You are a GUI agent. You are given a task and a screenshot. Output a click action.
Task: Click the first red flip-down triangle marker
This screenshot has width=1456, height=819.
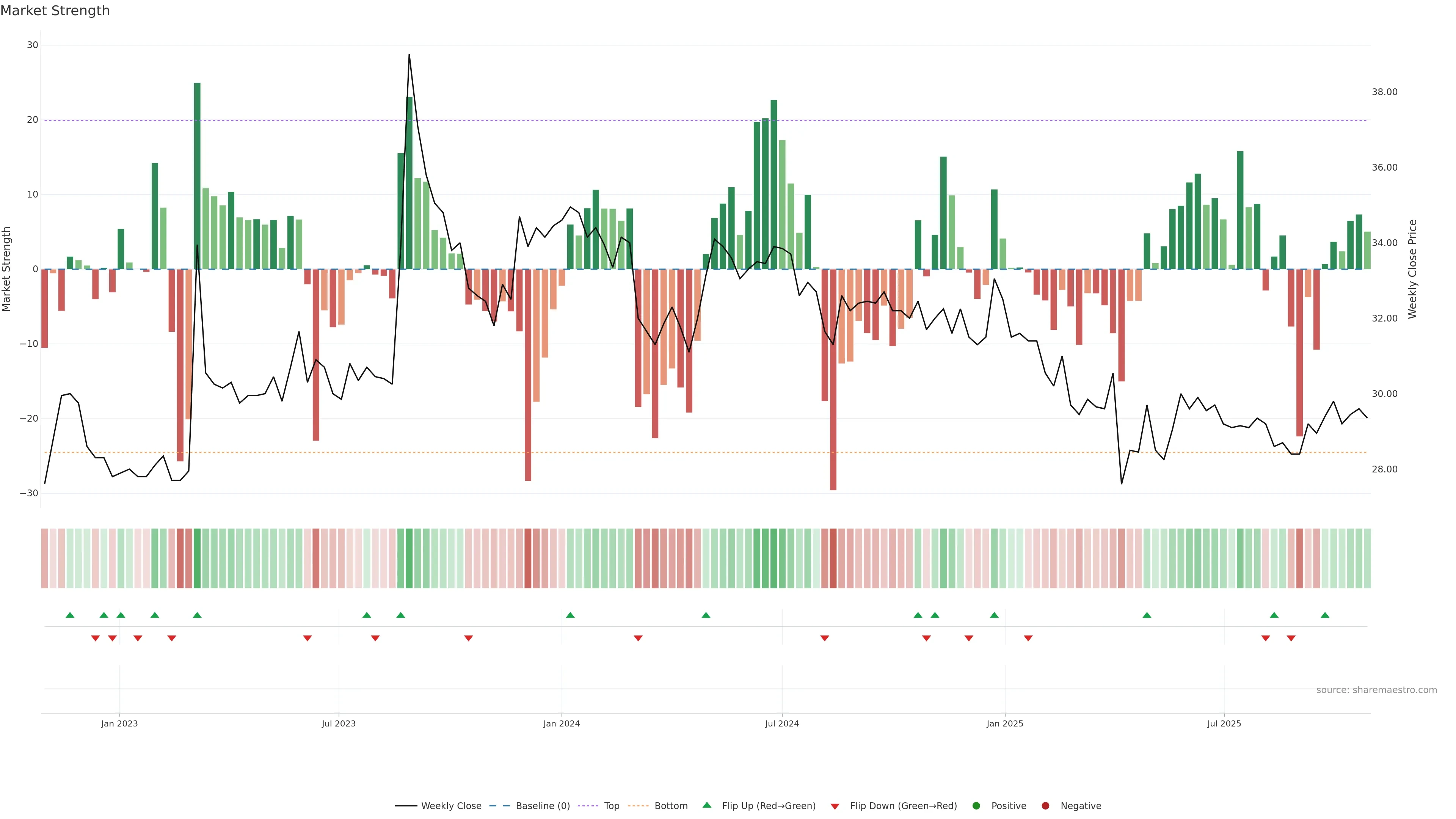(x=96, y=638)
